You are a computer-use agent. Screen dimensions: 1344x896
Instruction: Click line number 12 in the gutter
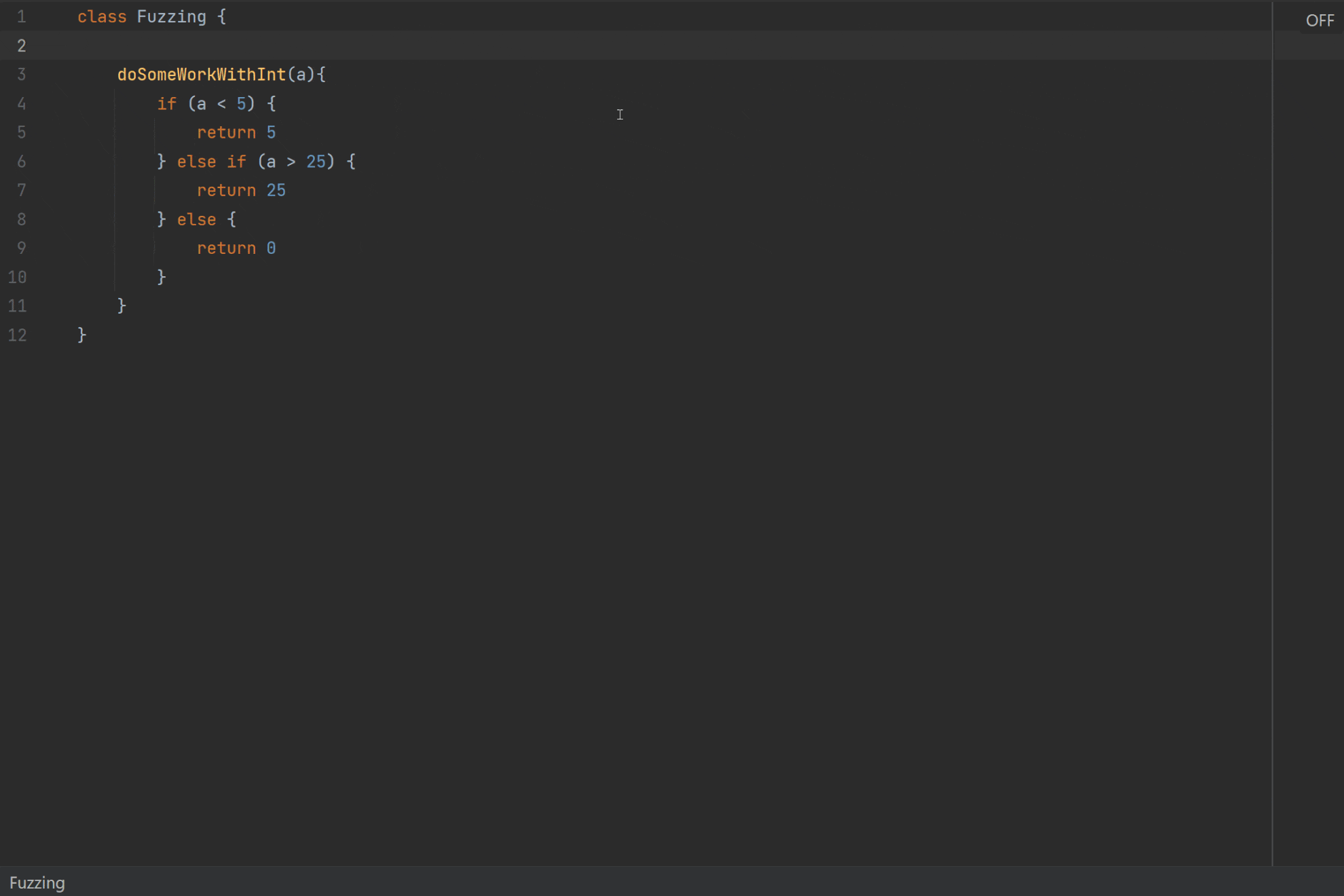17,335
